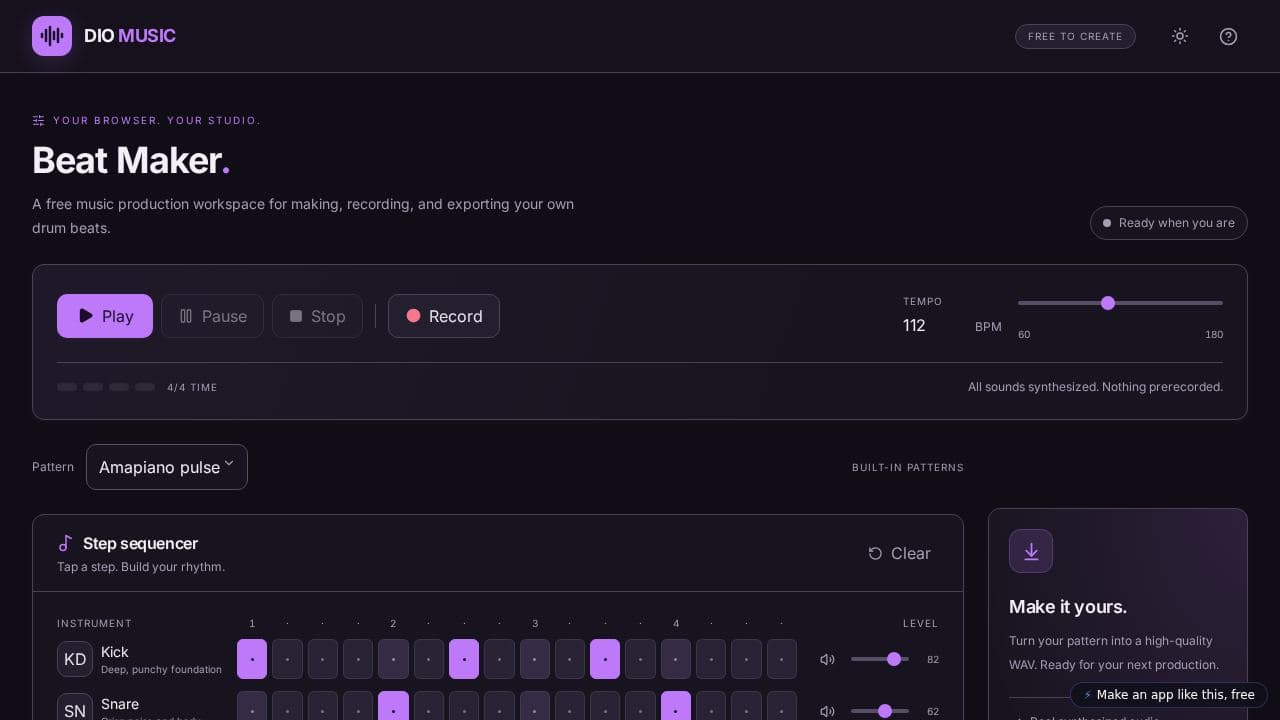Toggle Kick step on beat 3

click(x=535, y=659)
